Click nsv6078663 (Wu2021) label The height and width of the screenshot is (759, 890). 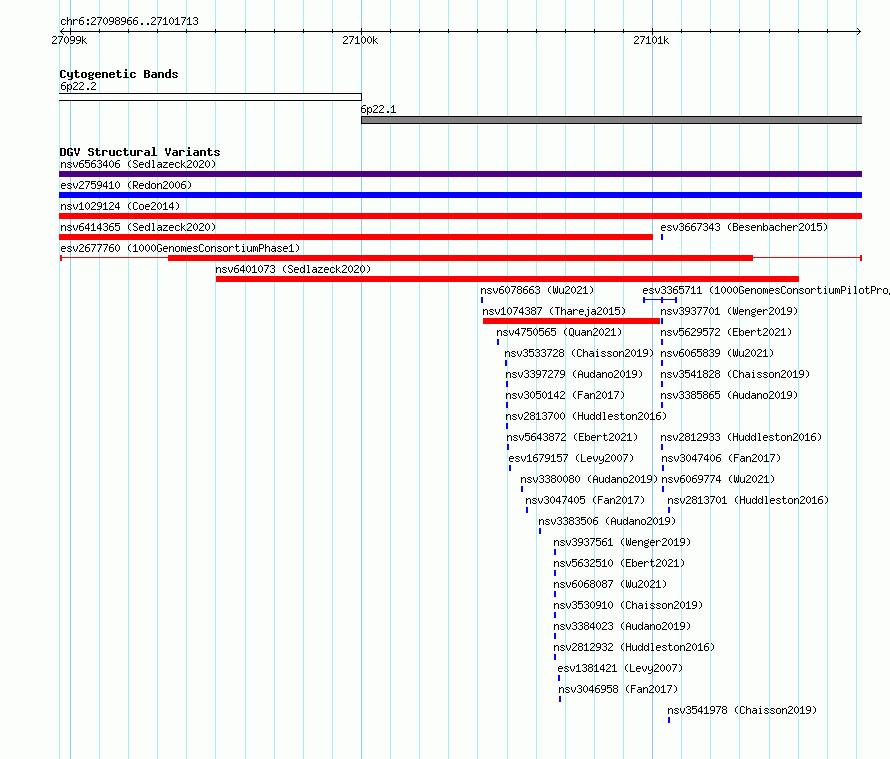pyautogui.click(x=537, y=290)
